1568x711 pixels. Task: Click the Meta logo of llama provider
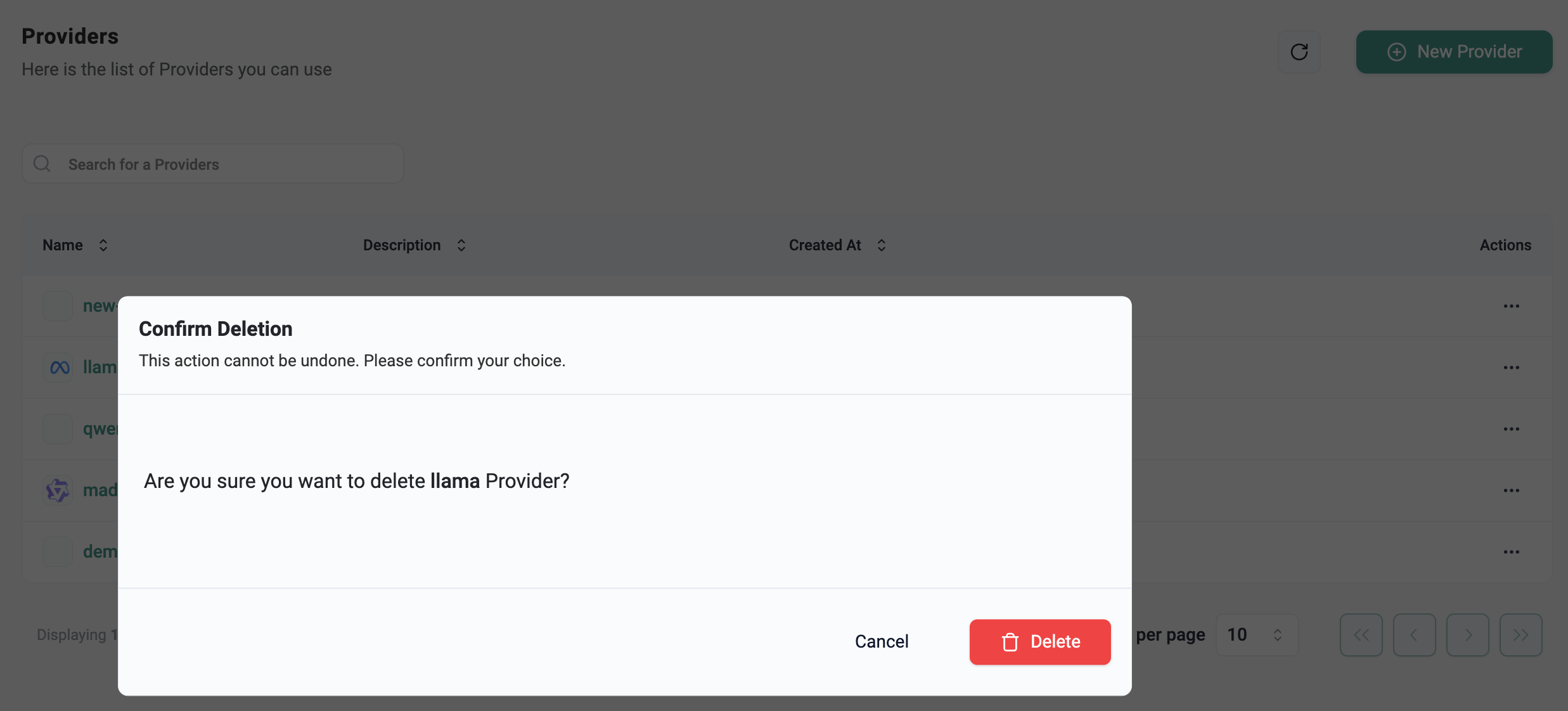59,368
